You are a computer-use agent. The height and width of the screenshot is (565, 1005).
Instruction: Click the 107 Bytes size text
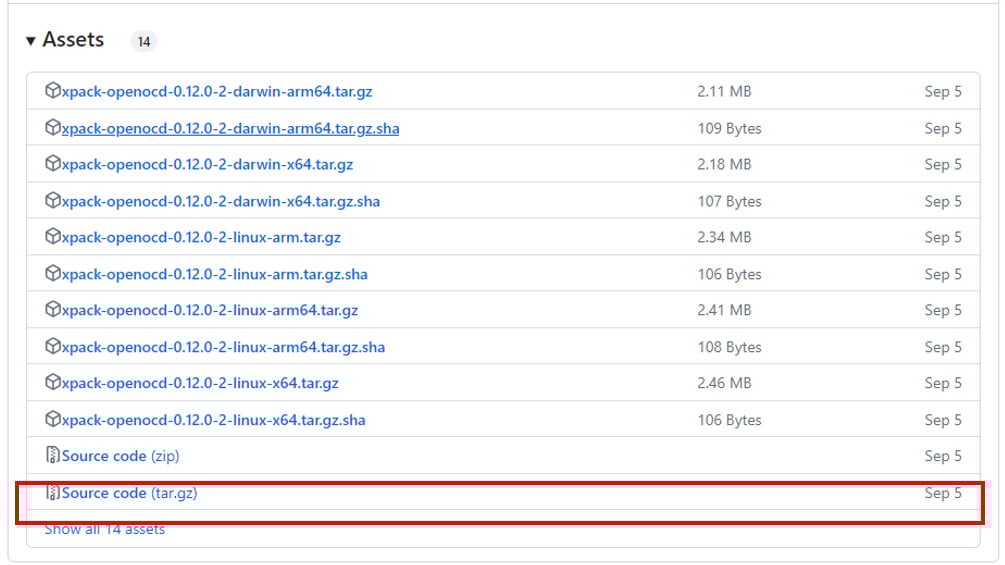[x=729, y=202]
